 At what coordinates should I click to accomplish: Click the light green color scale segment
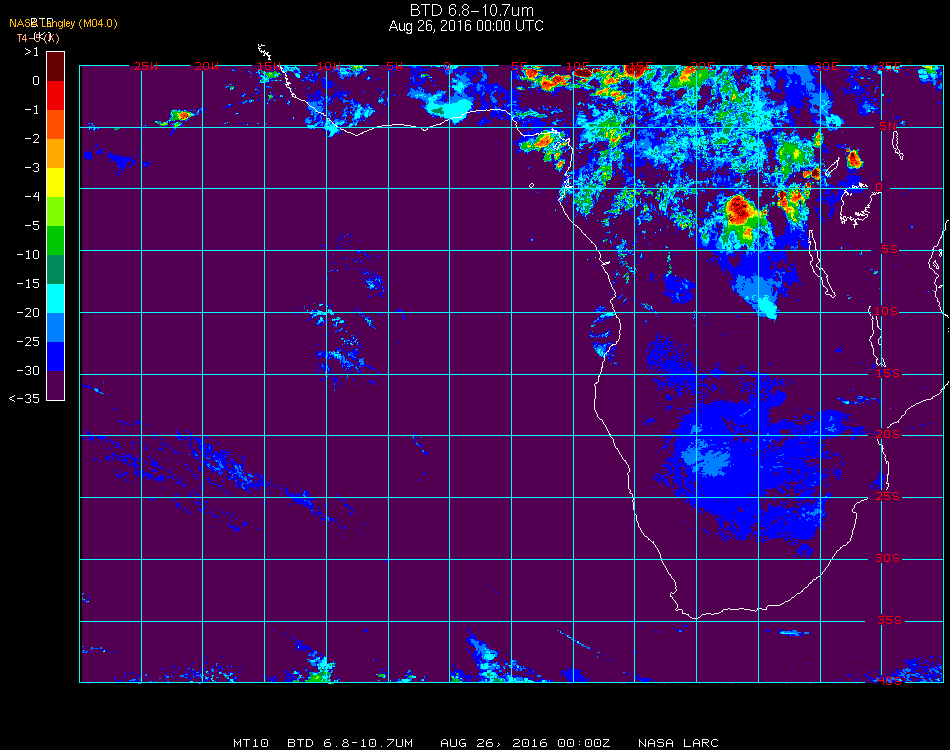pyautogui.click(x=55, y=211)
